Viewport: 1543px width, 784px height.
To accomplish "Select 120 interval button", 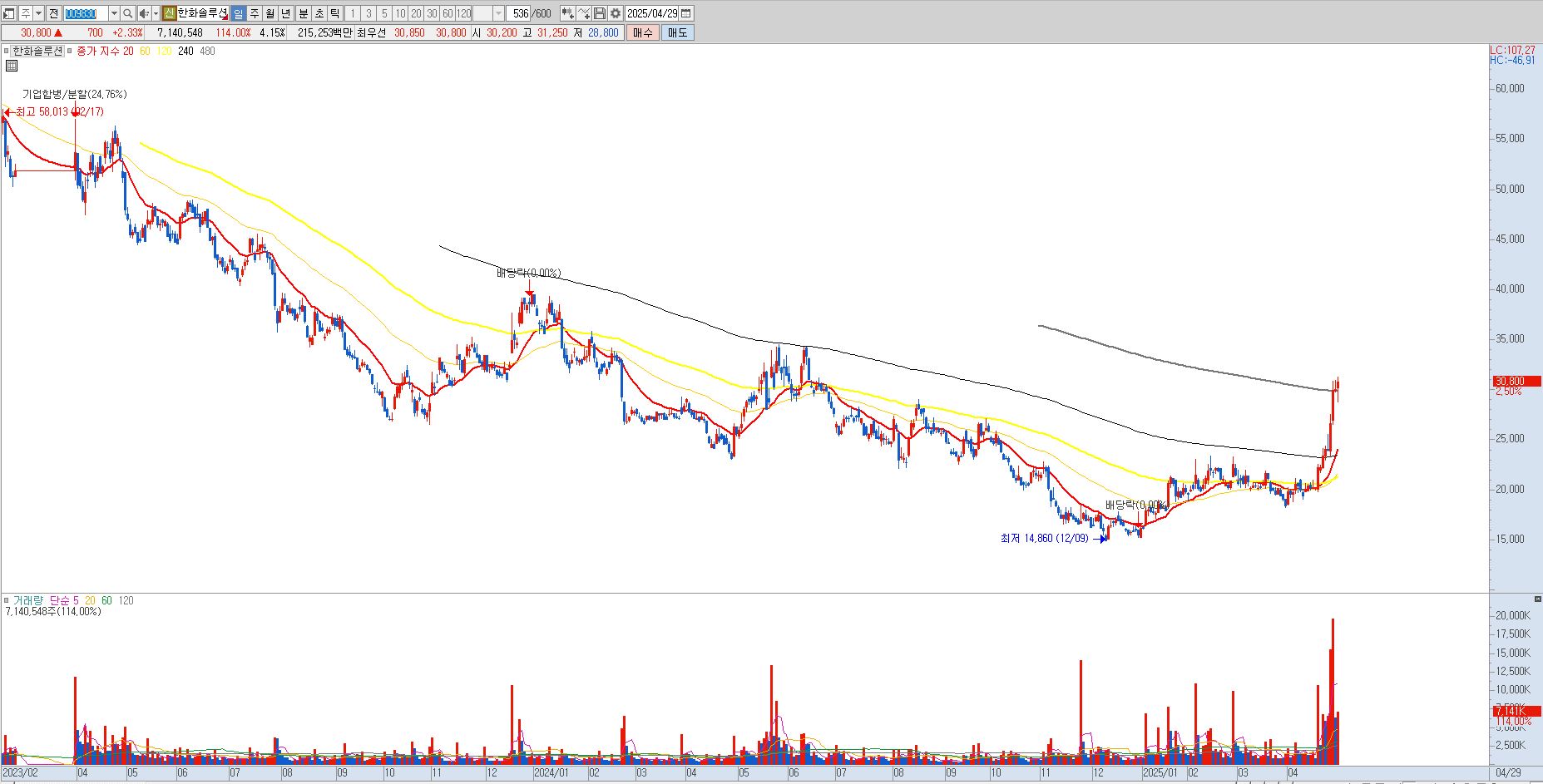I will 463,13.
